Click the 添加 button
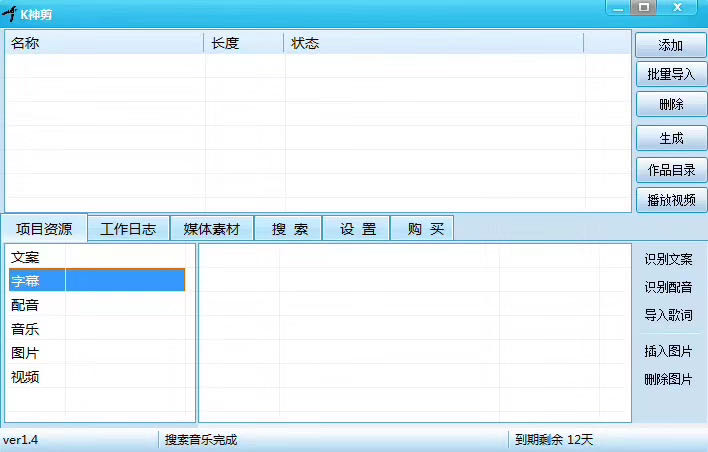Screen dimensions: 708x452 click(x=671, y=45)
